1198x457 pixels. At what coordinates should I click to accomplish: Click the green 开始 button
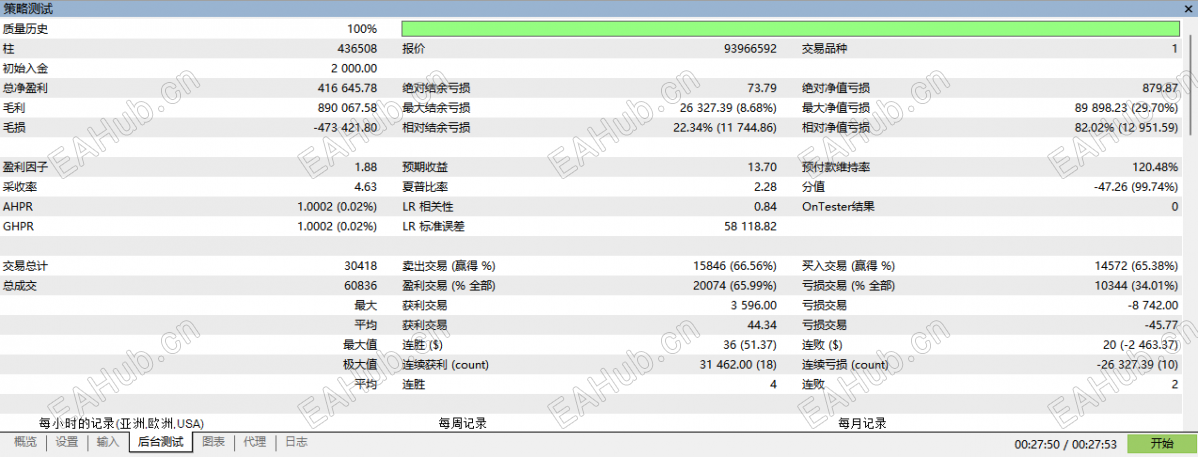pos(1161,444)
